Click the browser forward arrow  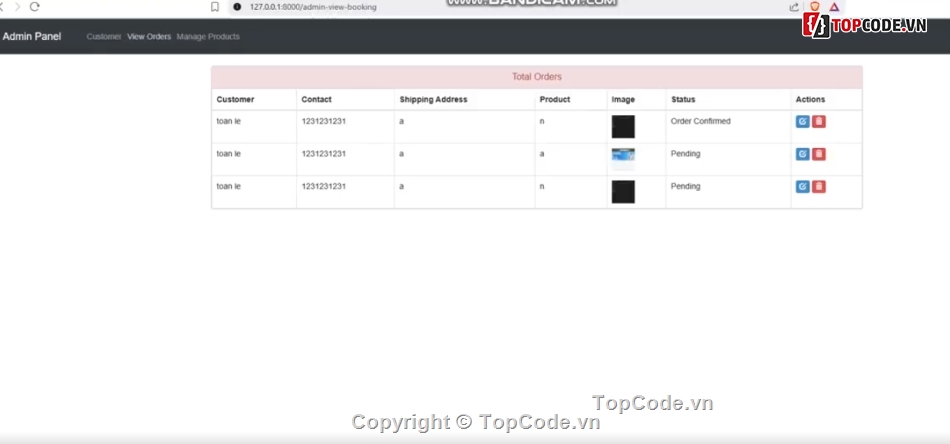point(15,7)
